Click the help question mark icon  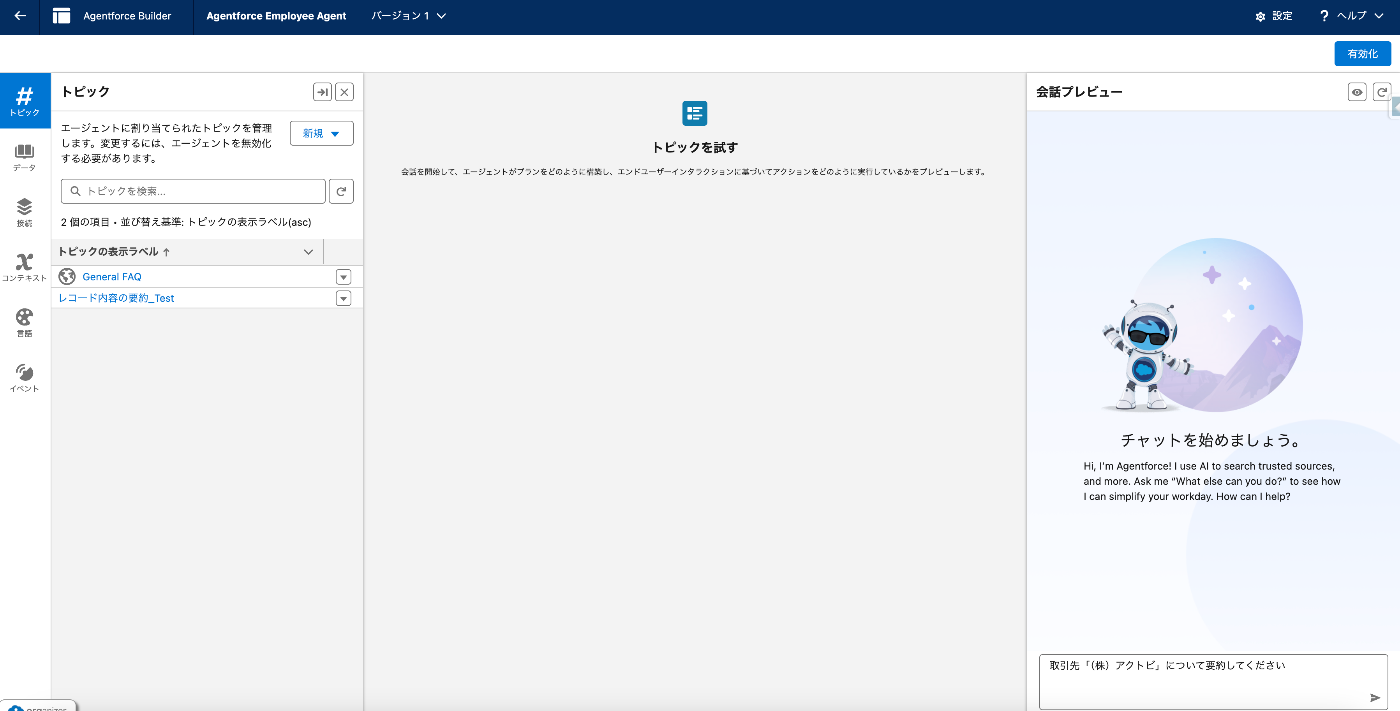click(x=1324, y=16)
